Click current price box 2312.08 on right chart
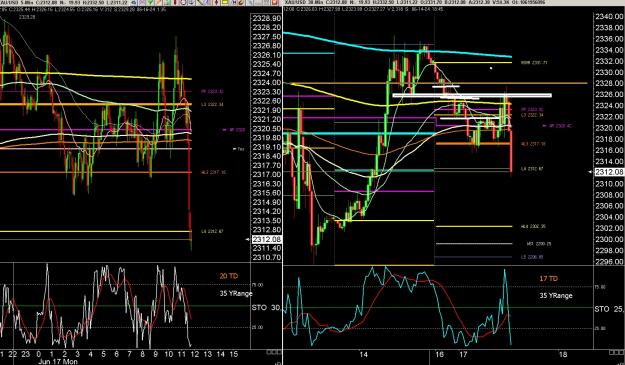Viewport: 625px width, 365px height. point(609,172)
